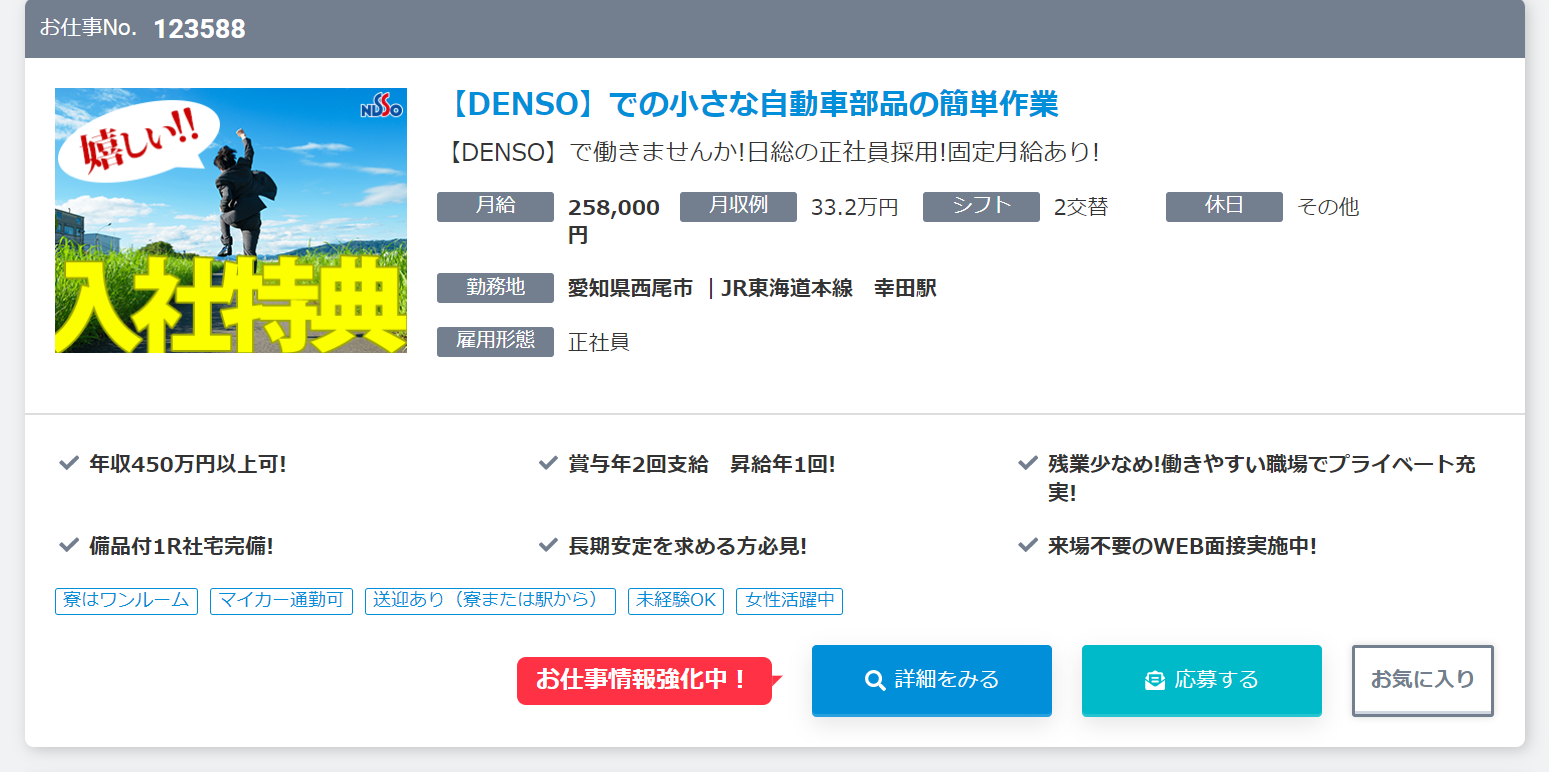Click the 2交替 shift value
The image size is (1549, 772).
pos(1081,208)
